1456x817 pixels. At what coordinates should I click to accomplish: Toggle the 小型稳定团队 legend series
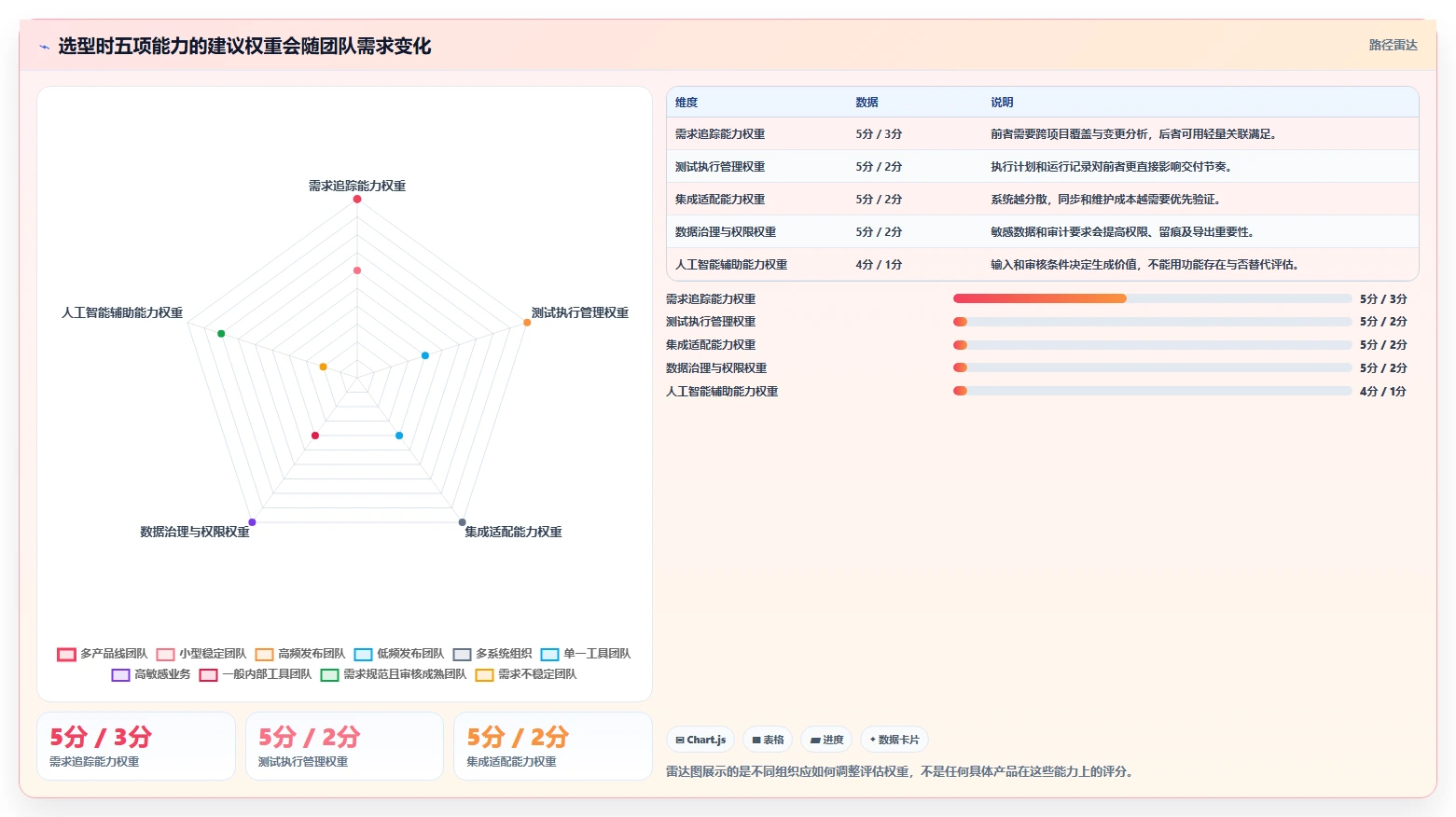[x=201, y=654]
